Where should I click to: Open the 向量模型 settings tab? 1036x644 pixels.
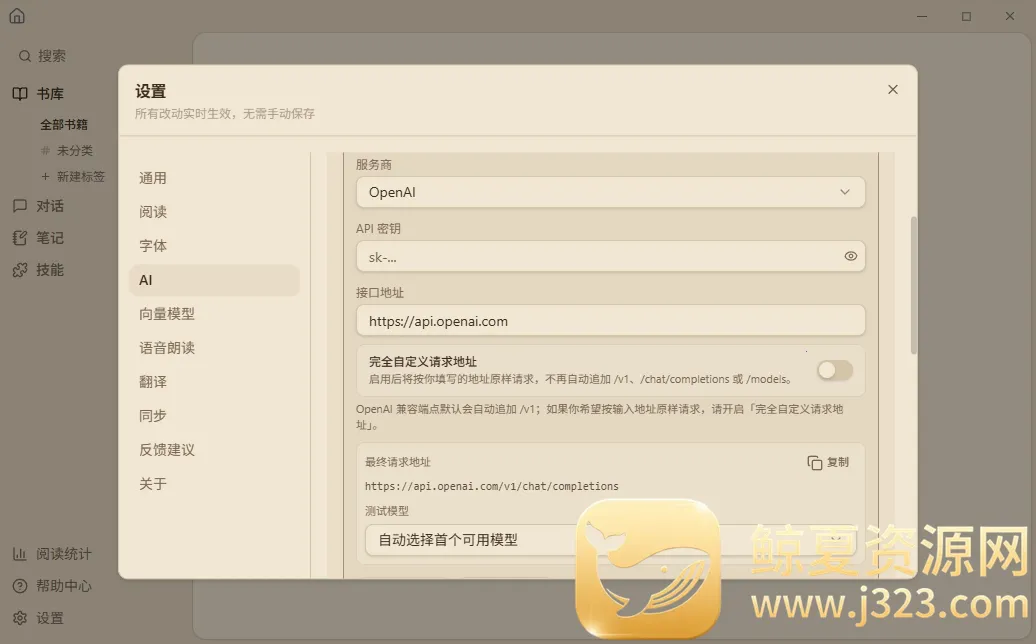[x=214, y=314]
